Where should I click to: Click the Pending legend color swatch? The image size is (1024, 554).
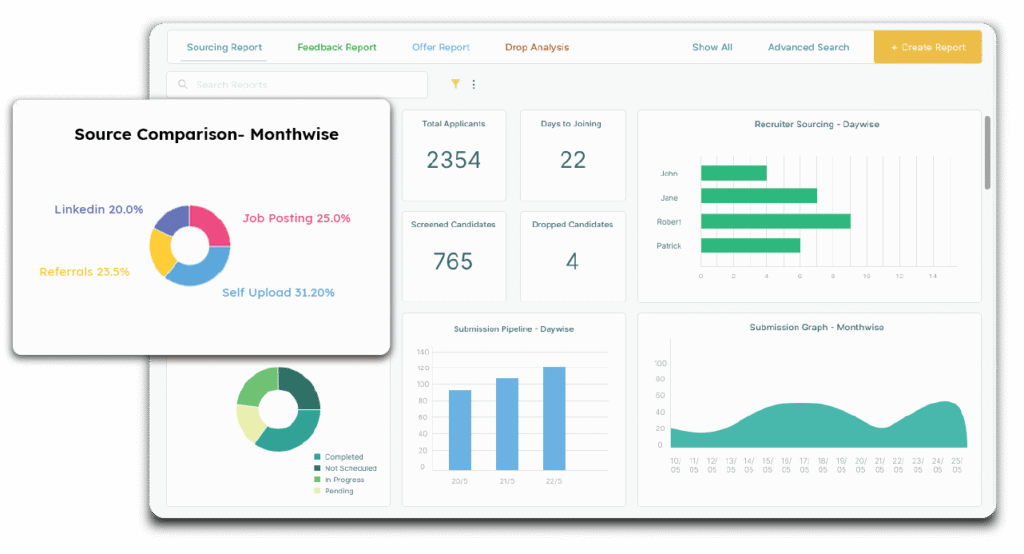317,491
